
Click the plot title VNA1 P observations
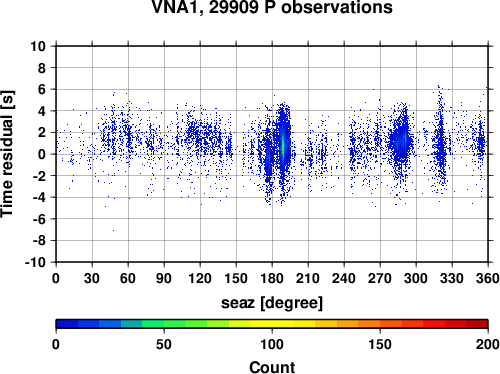tap(272, 7)
